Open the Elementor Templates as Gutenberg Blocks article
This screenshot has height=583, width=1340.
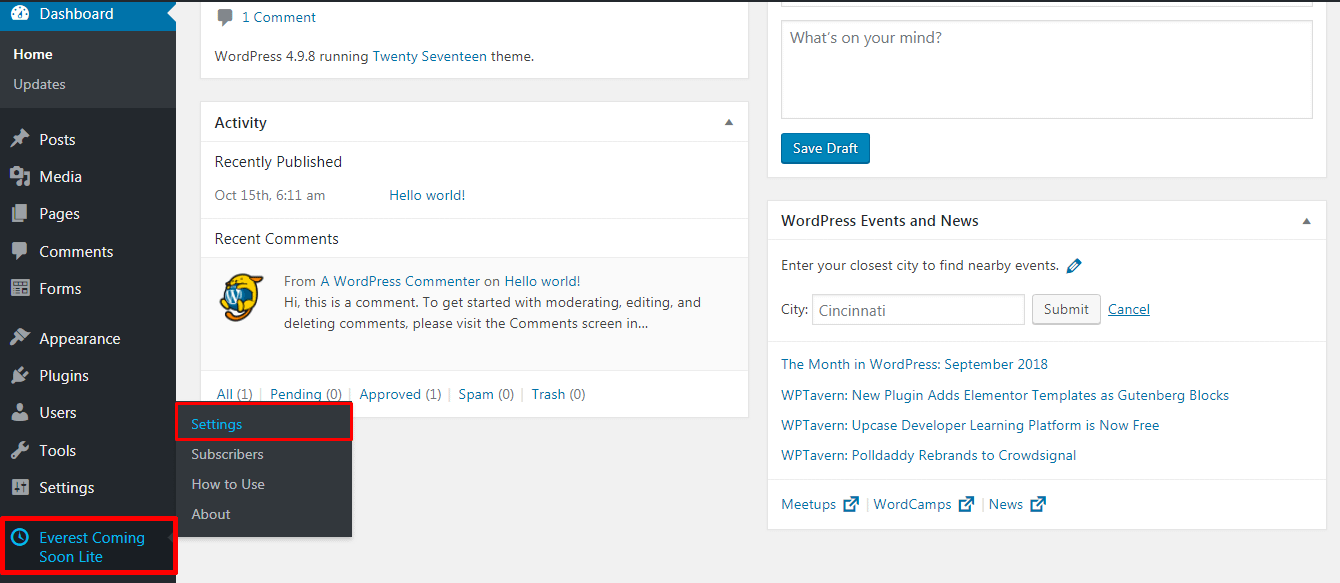pyautogui.click(x=1005, y=395)
